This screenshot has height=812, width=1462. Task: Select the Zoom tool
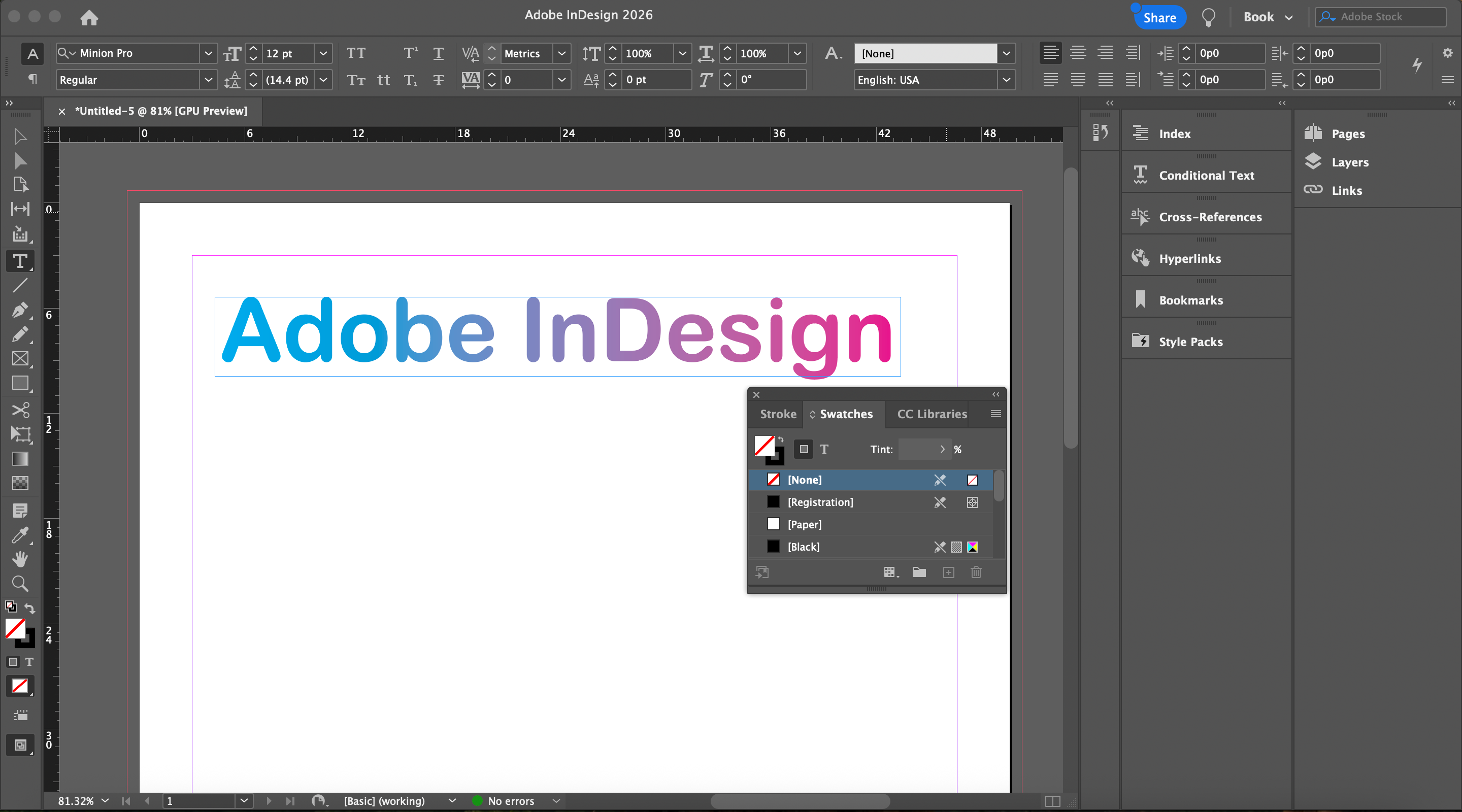[20, 583]
